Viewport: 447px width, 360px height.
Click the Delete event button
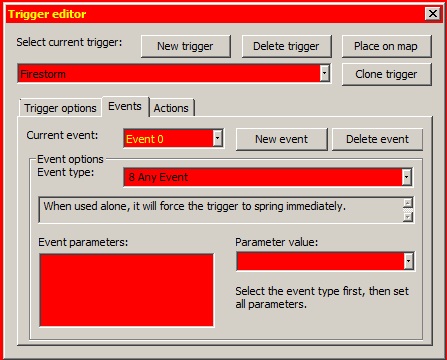click(x=377, y=139)
